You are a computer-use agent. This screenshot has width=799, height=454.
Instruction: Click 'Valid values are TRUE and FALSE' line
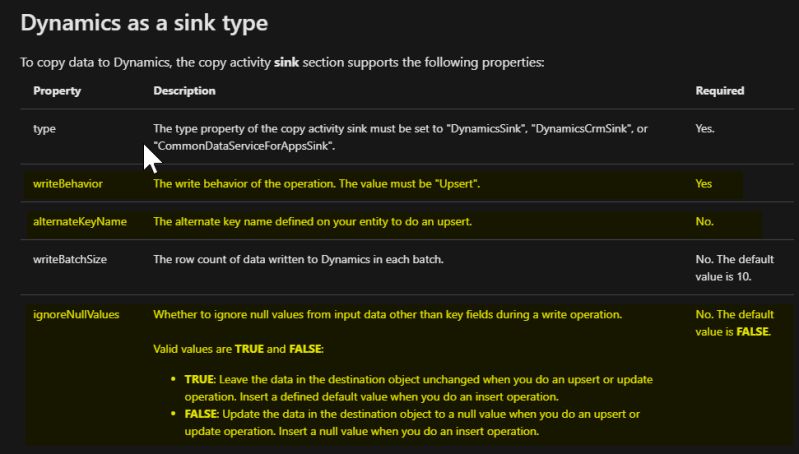238,347
